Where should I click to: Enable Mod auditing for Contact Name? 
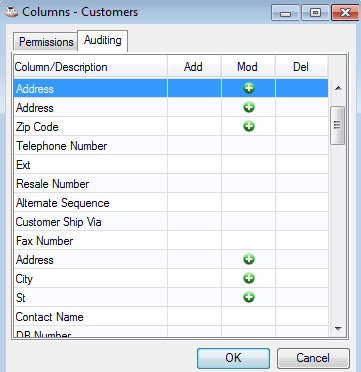coord(248,317)
